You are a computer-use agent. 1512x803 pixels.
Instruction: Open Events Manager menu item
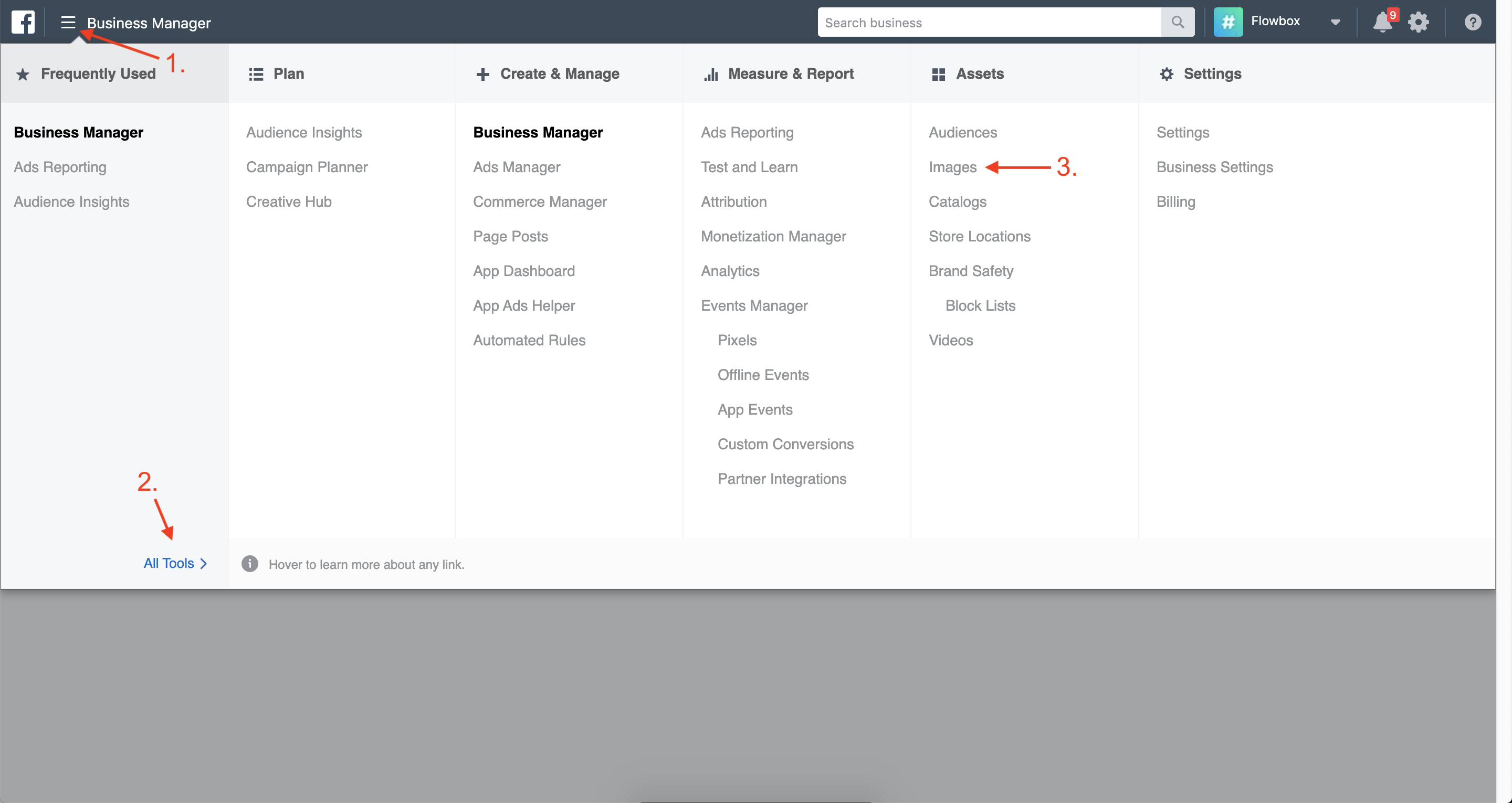754,306
